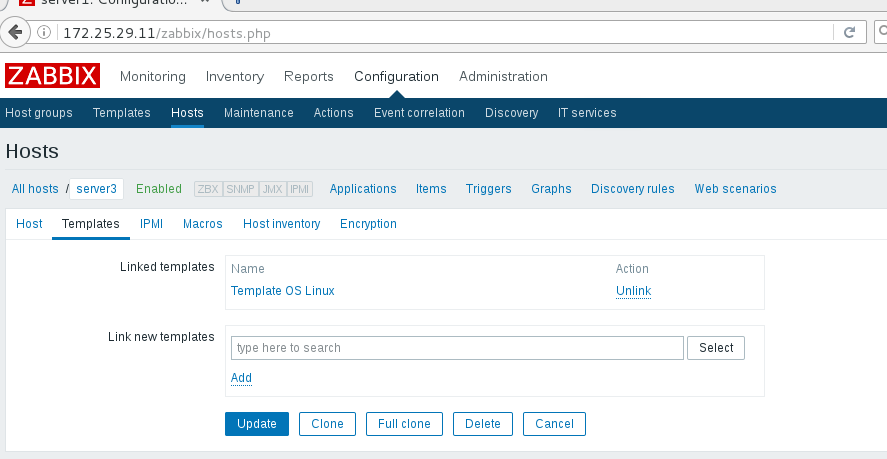
Task: Open the Reports menu
Action: click(309, 76)
